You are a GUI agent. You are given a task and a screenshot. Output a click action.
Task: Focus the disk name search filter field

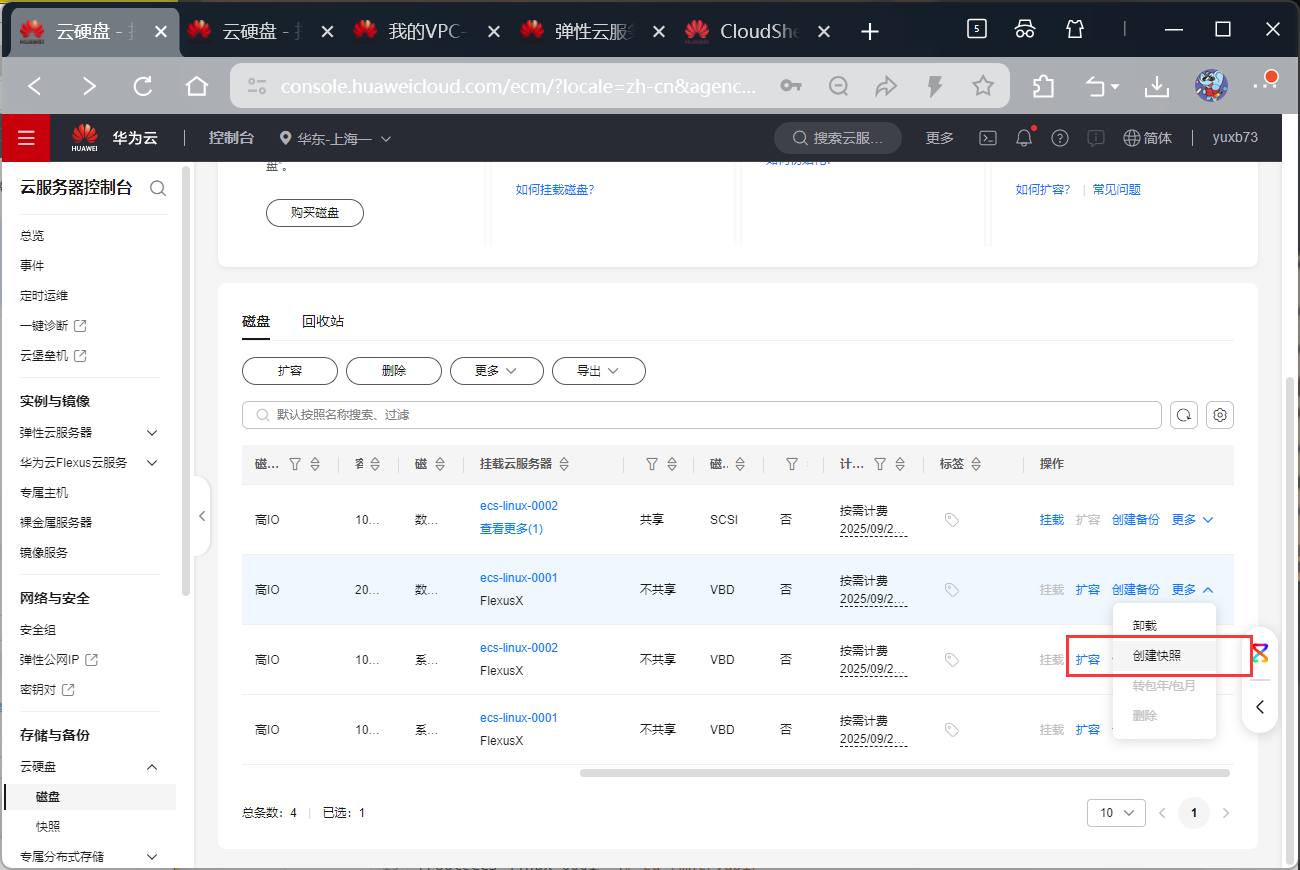(702, 415)
